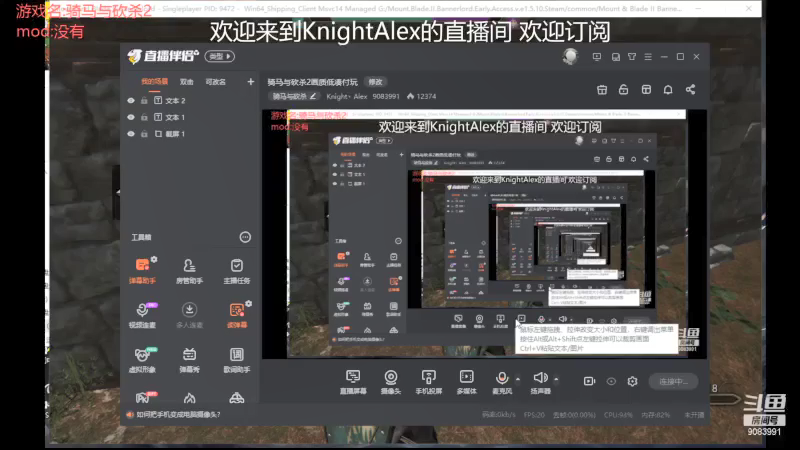Add a 手机投屏 phone mirroring source
The height and width of the screenshot is (450, 800).
tap(429, 382)
